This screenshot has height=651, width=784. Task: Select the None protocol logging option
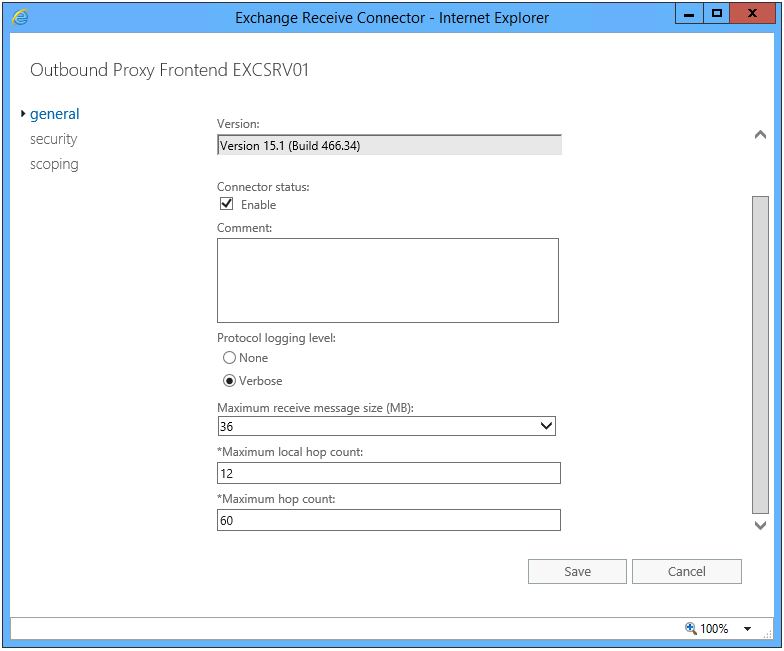click(x=229, y=358)
